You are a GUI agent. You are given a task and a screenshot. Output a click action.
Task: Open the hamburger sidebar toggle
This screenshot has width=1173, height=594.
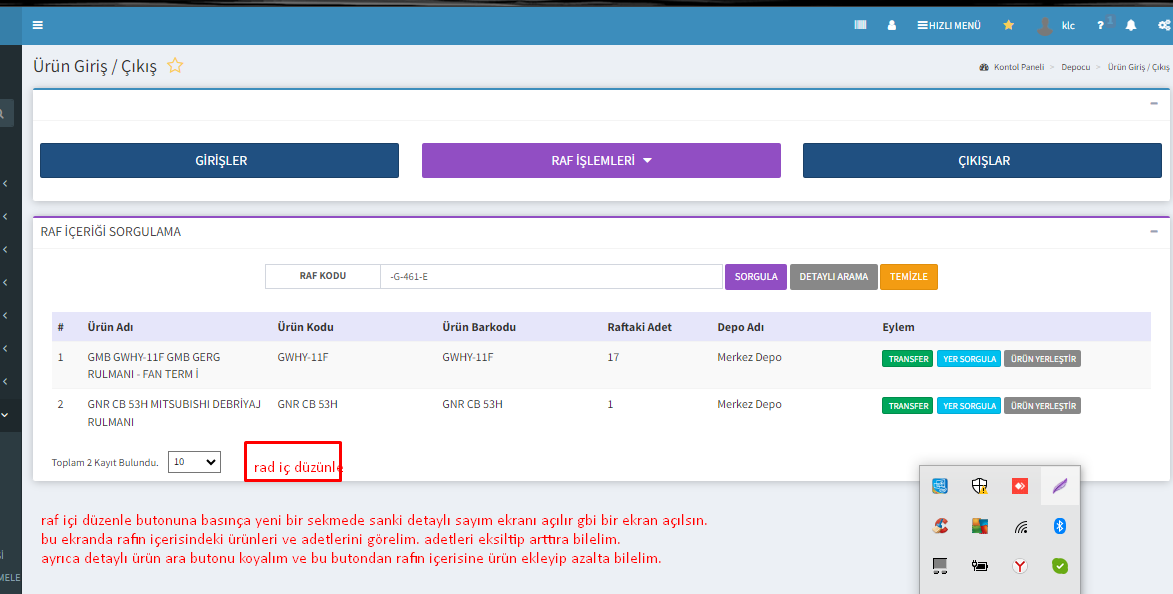click(x=38, y=25)
